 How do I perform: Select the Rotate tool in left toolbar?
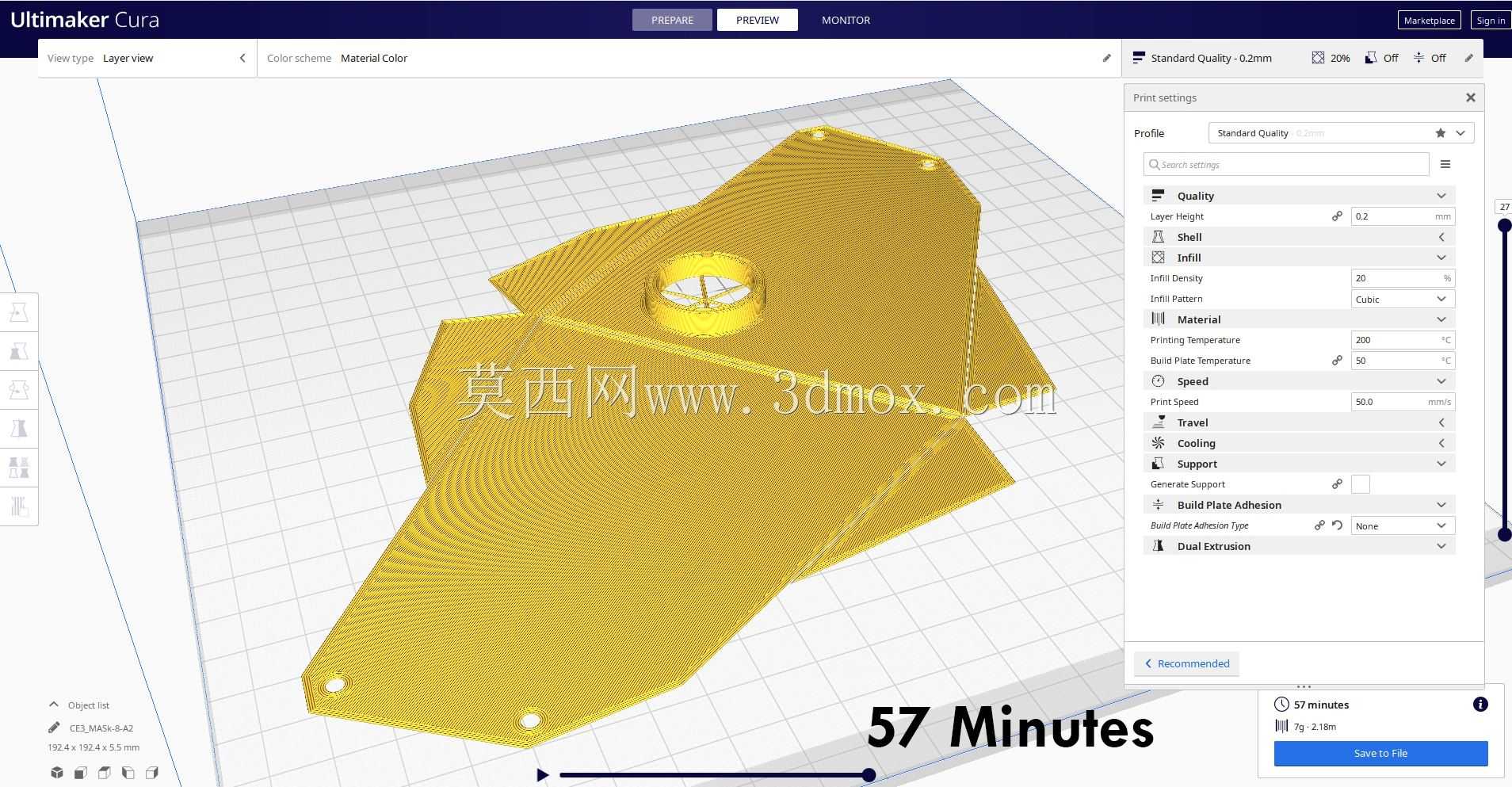[19, 390]
